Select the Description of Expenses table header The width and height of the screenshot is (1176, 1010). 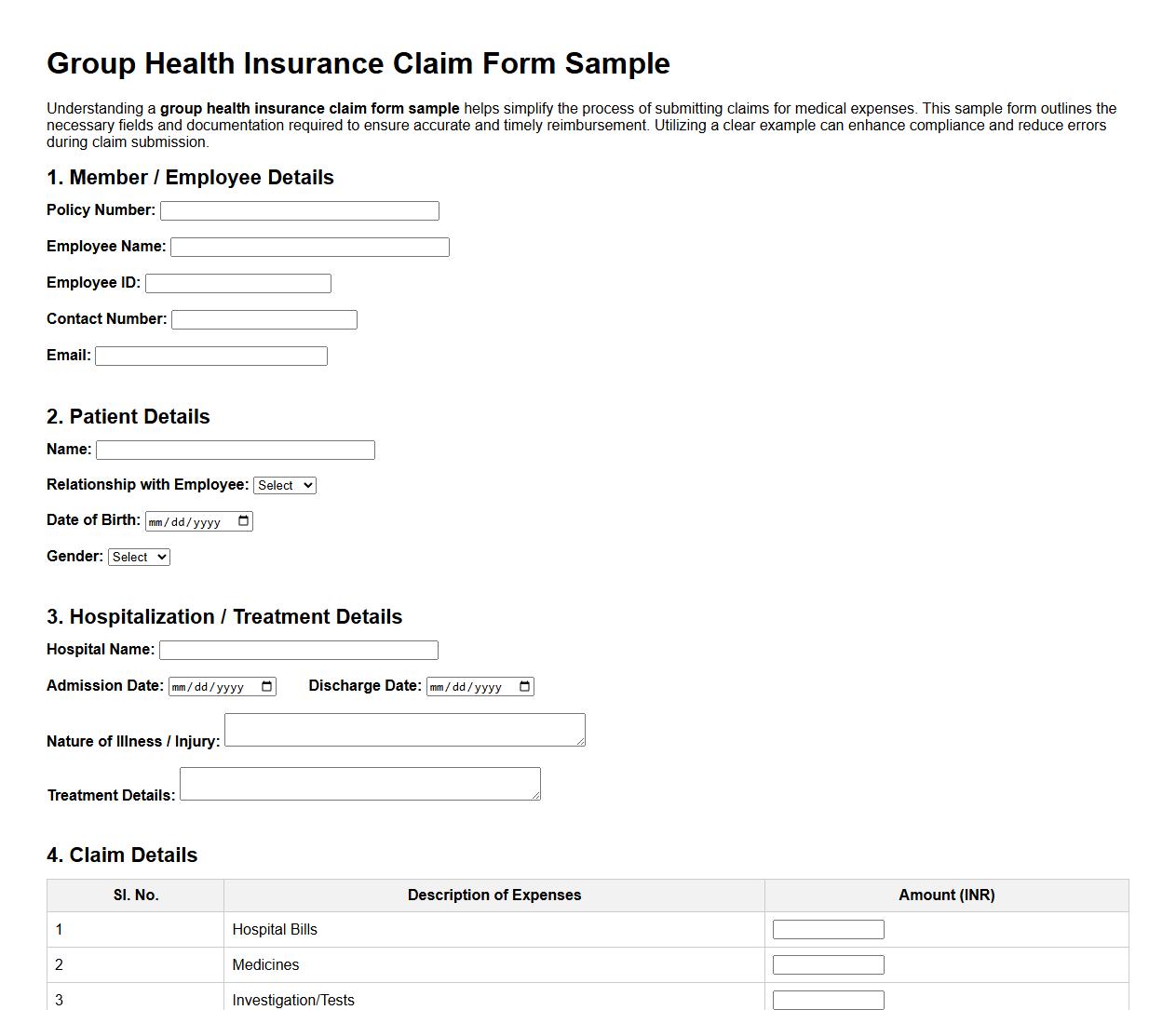coord(494,895)
